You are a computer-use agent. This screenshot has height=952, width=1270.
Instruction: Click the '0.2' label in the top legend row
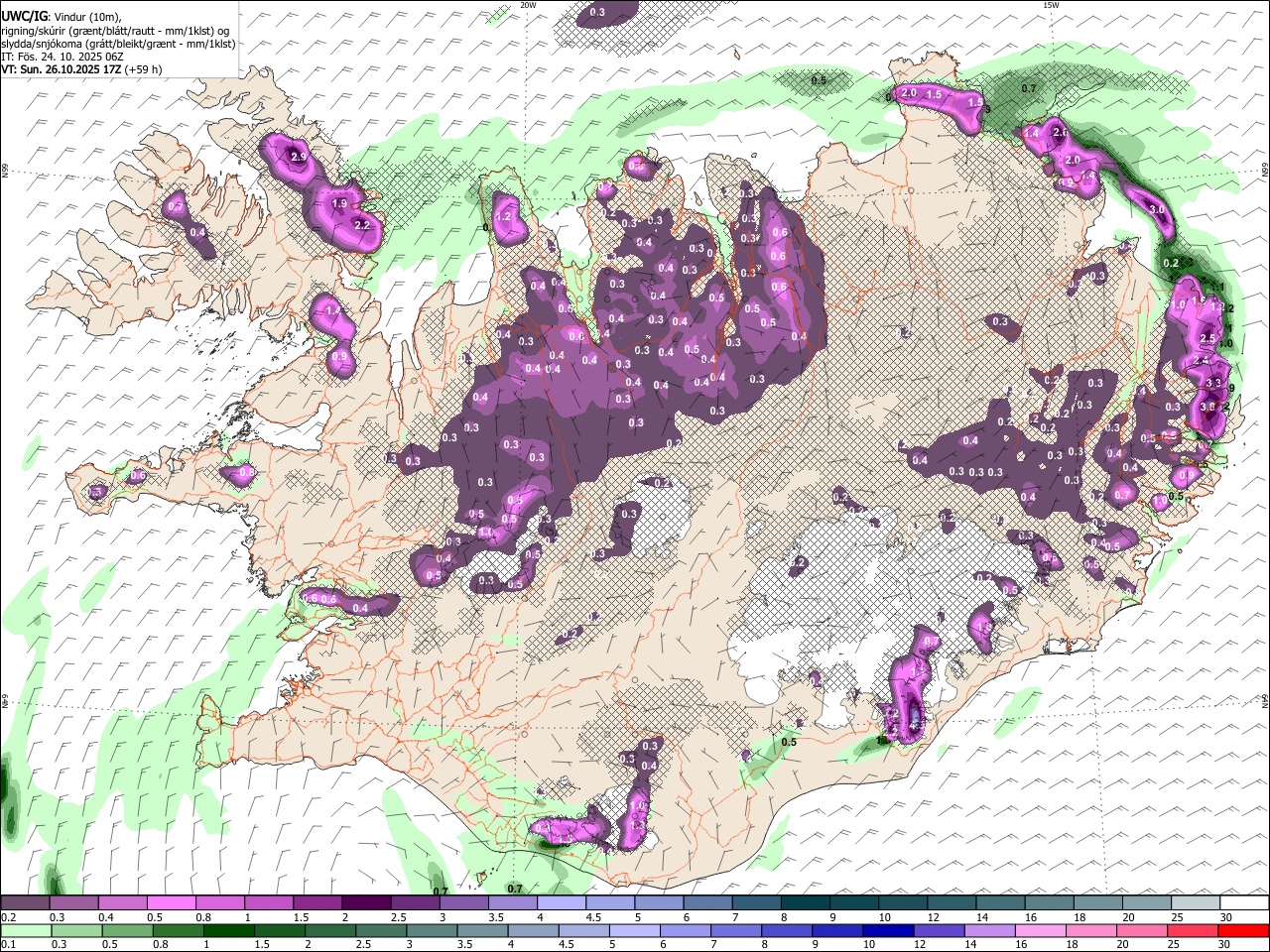tap(8, 917)
